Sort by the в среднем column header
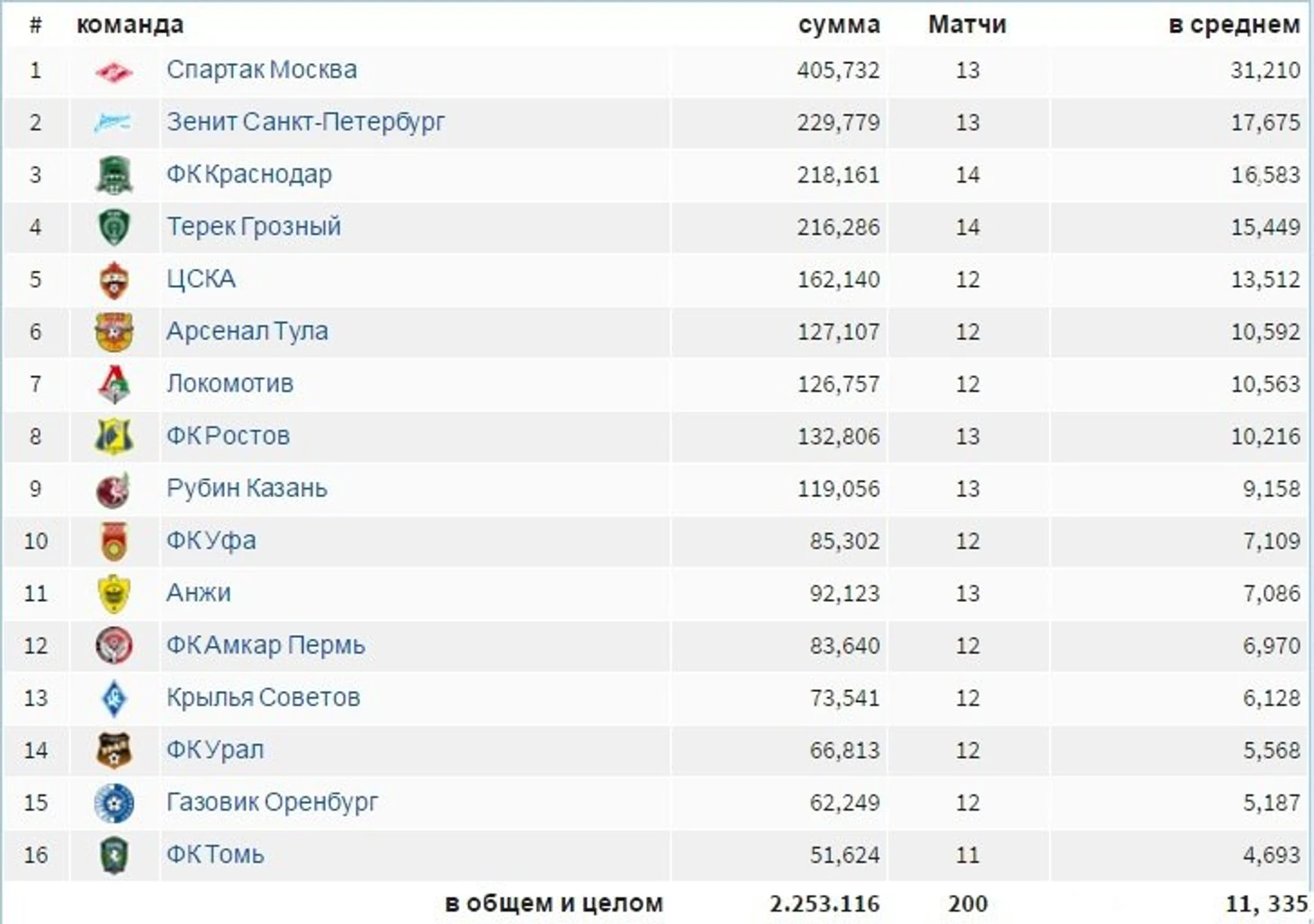 click(x=1234, y=24)
